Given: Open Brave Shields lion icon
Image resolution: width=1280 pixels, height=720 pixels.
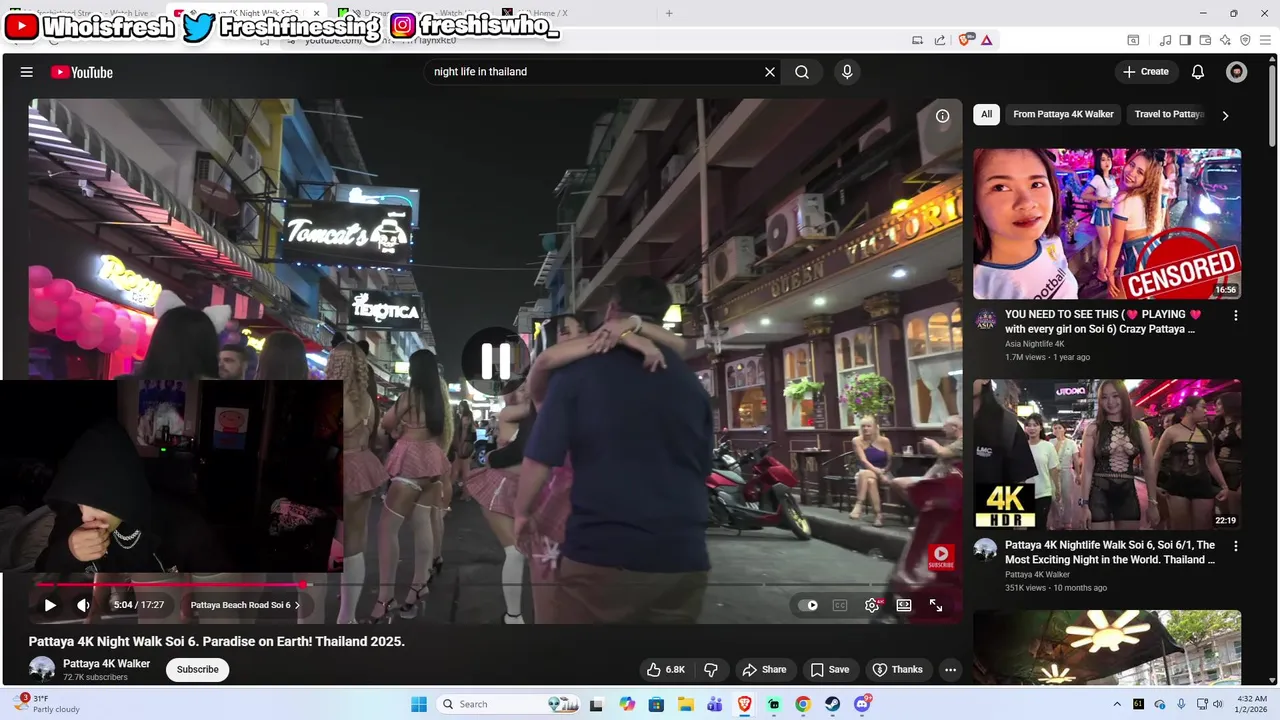Looking at the screenshot, I should (x=965, y=40).
